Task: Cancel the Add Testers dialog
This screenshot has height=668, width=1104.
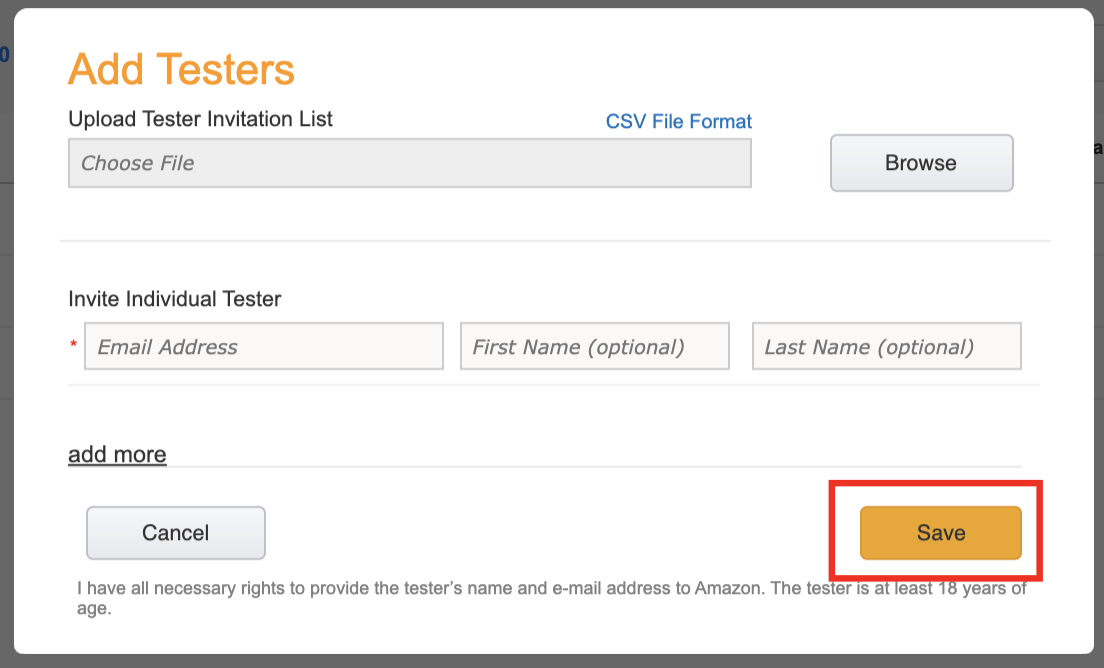Action: [x=176, y=533]
